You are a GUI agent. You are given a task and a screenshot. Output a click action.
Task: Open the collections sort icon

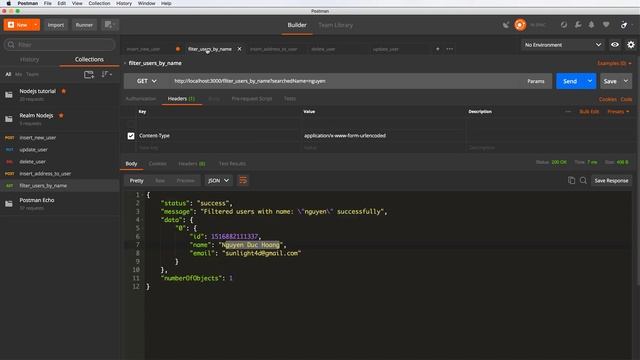coord(106,74)
